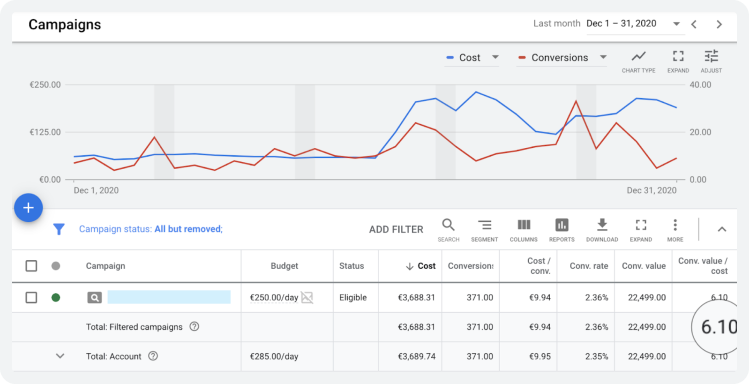
Task: Click the blue Cost legend swatch
Action: point(449,58)
